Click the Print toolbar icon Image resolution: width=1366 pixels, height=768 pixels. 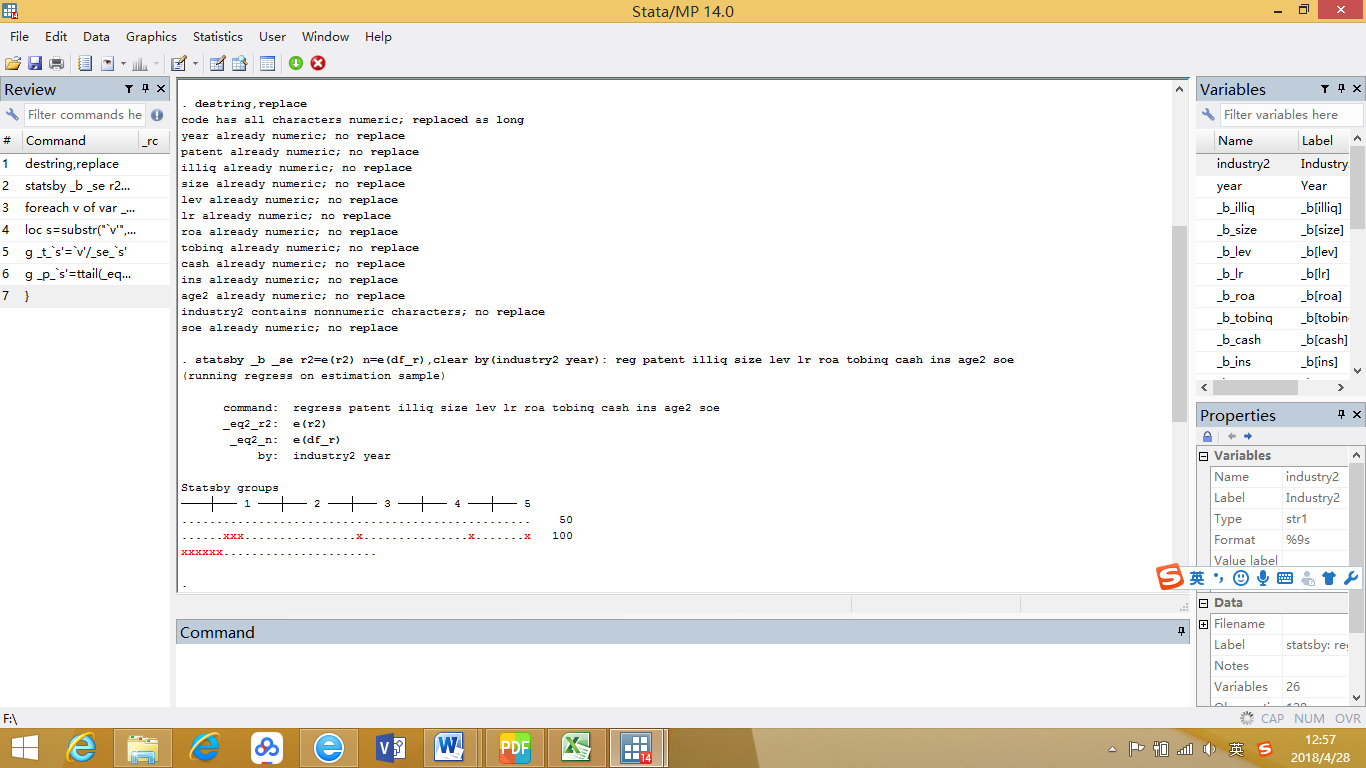57,63
